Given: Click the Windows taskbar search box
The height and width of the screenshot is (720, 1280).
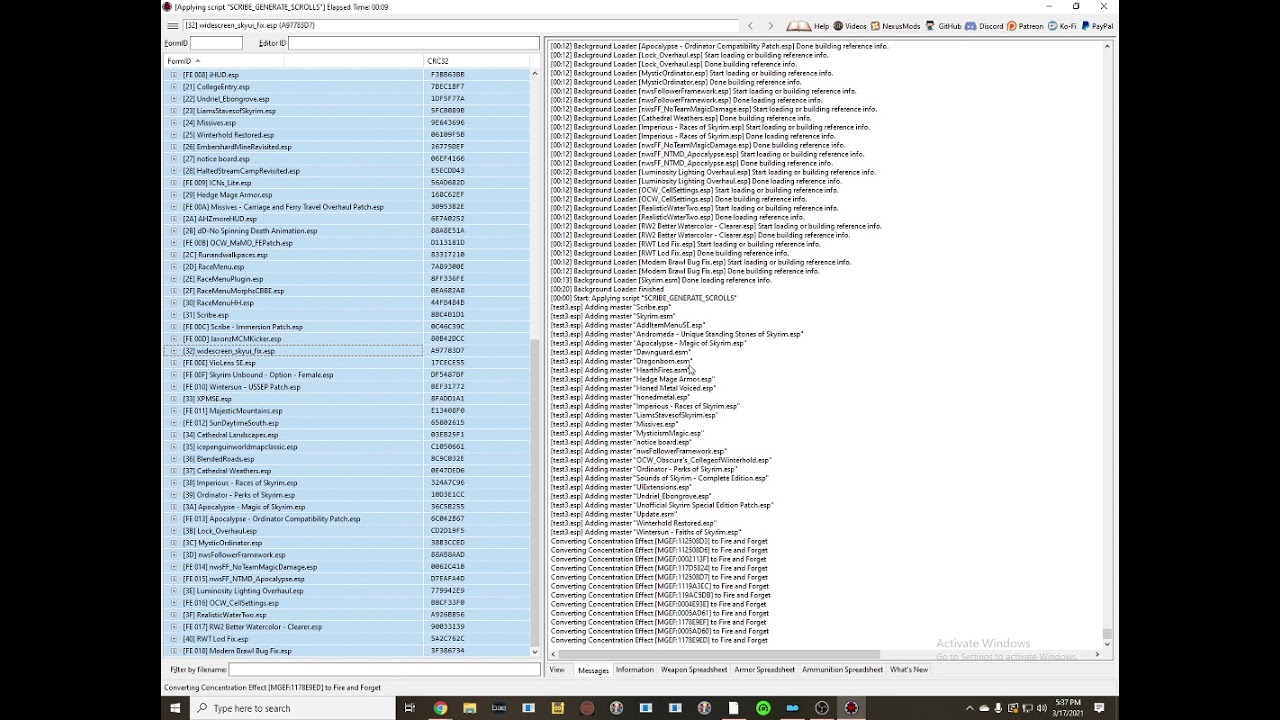Looking at the screenshot, I should click(x=292, y=708).
